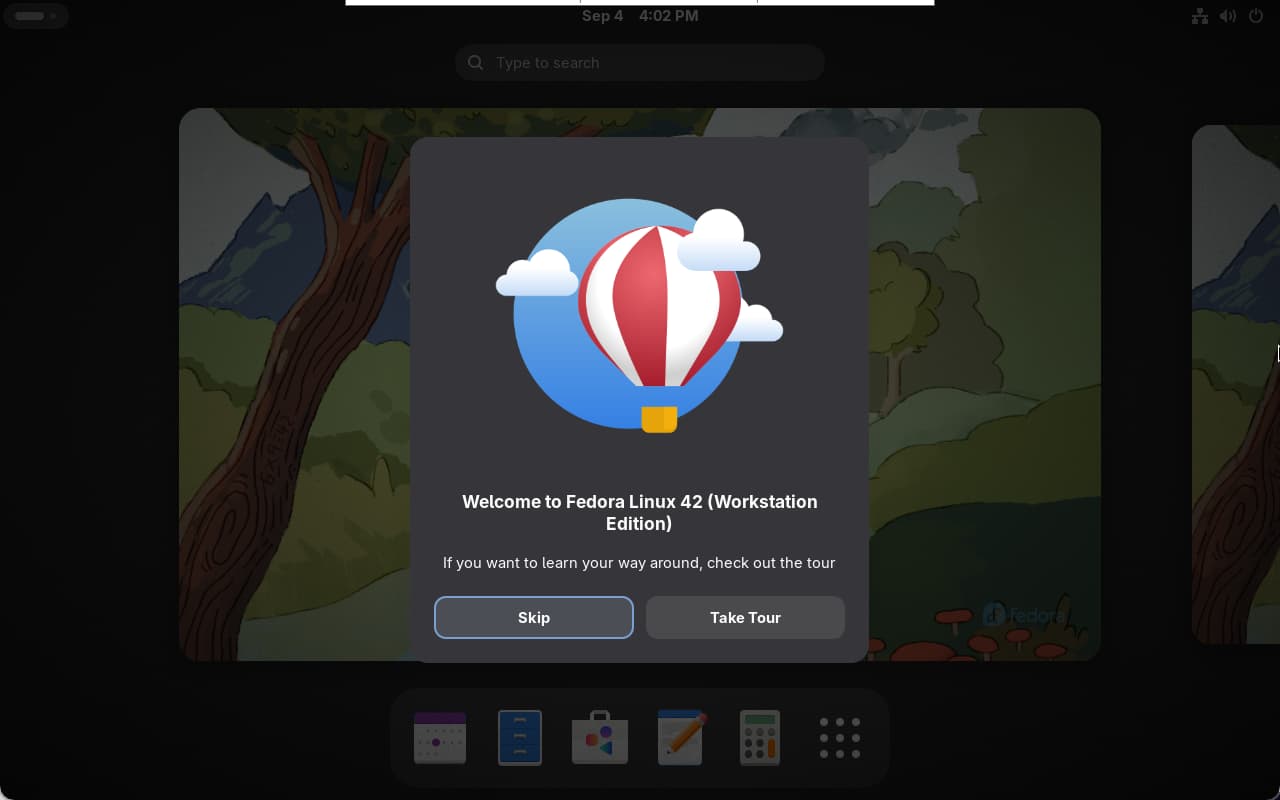Launch the Files manager from the dock
The image size is (1280, 800).
[x=520, y=738]
